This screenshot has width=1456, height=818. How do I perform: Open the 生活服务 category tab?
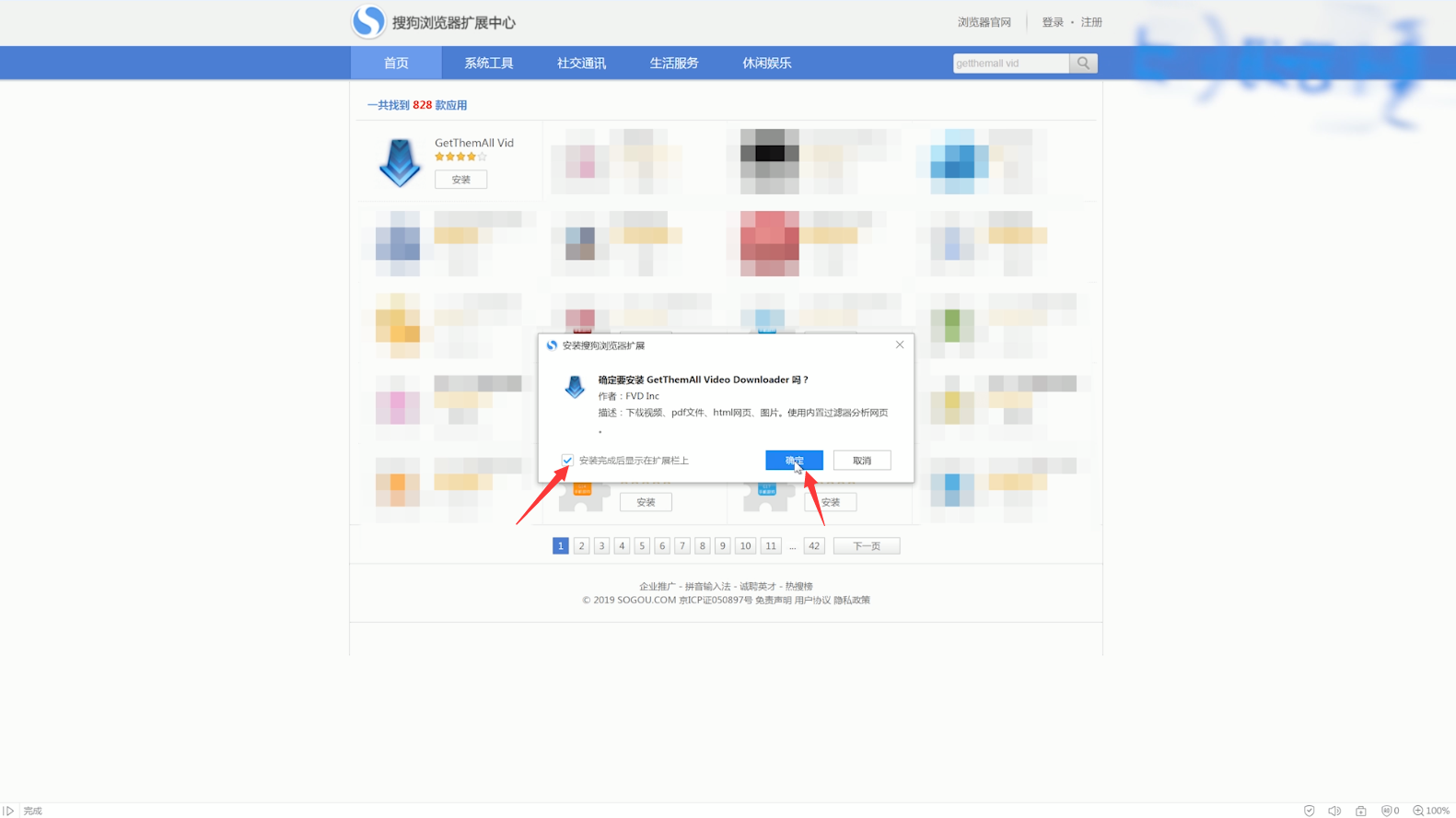point(674,63)
